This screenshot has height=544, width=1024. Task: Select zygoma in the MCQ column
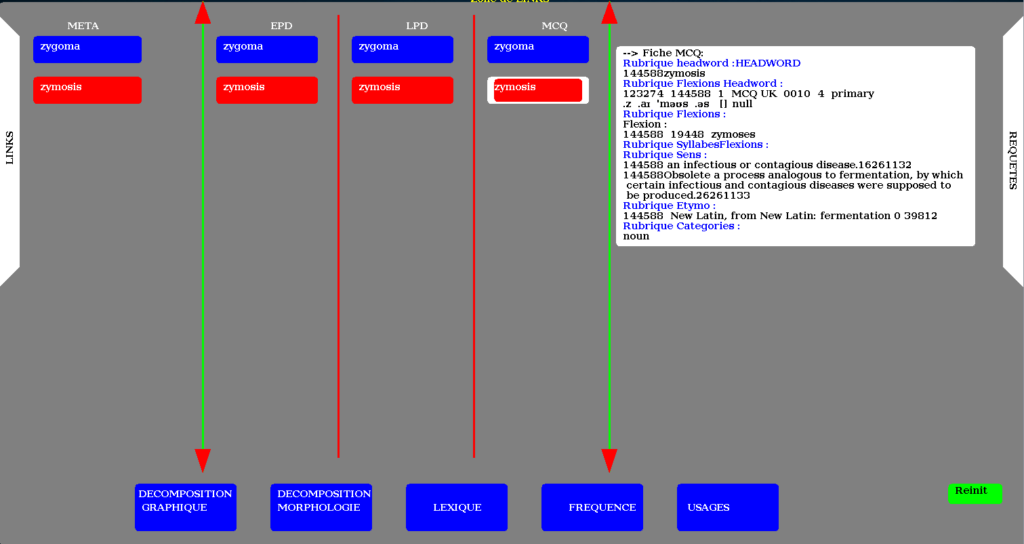pyautogui.click(x=538, y=50)
